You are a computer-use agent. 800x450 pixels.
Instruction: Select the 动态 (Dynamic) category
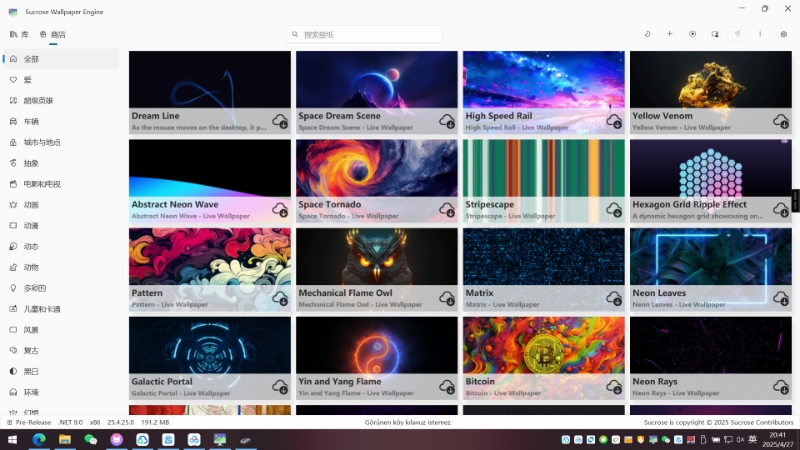(x=61, y=246)
